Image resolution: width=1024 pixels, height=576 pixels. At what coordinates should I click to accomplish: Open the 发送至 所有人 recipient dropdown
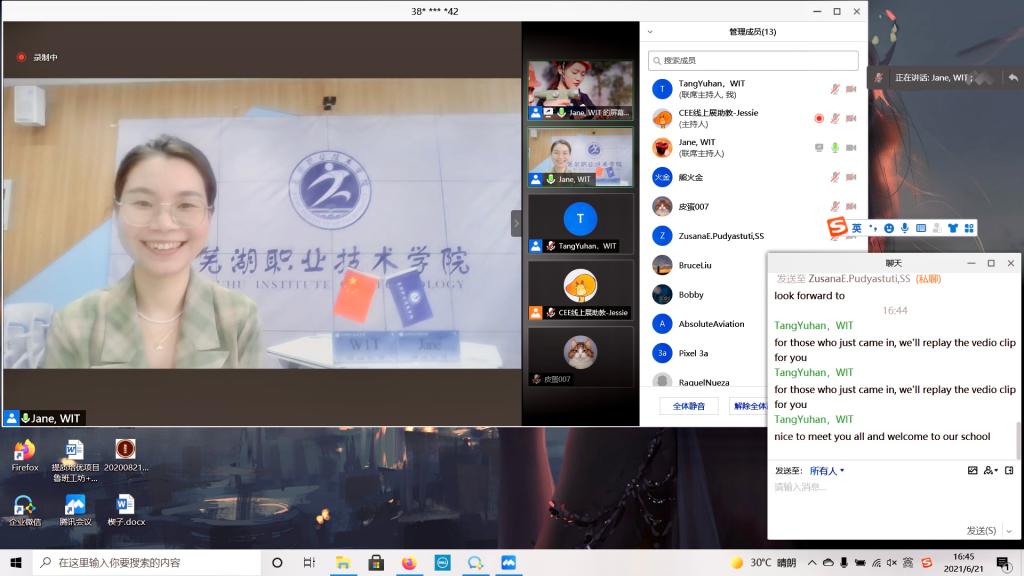click(826, 470)
